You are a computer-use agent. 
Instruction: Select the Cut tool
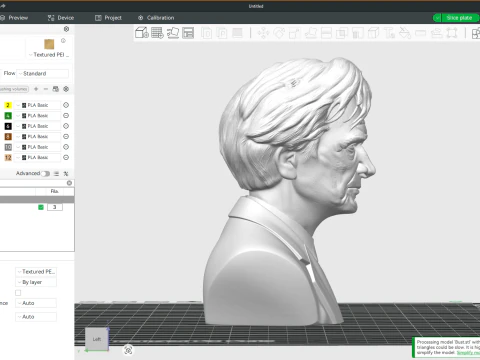point(326,33)
